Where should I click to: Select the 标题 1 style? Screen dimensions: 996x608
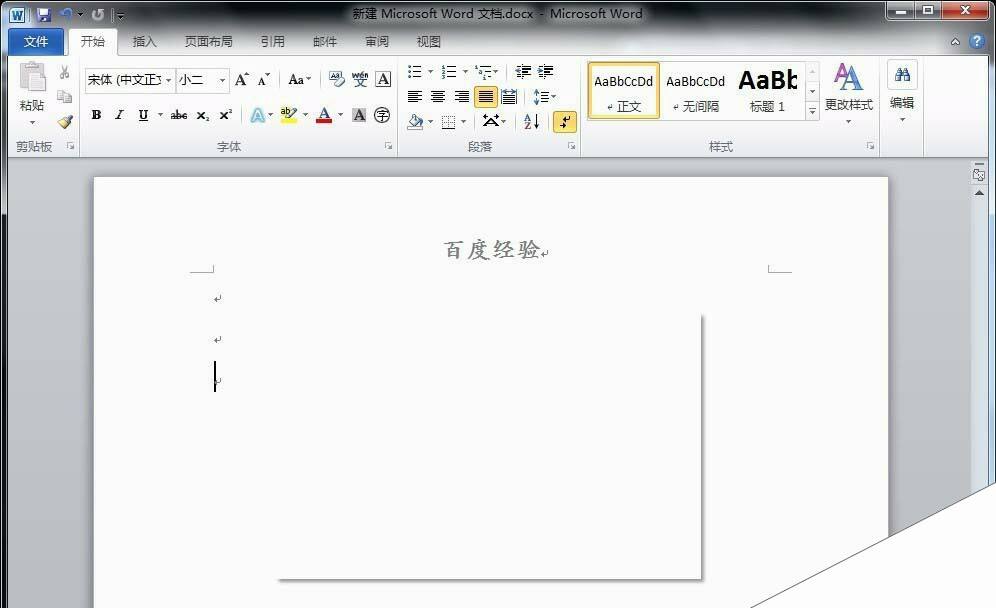tap(768, 91)
